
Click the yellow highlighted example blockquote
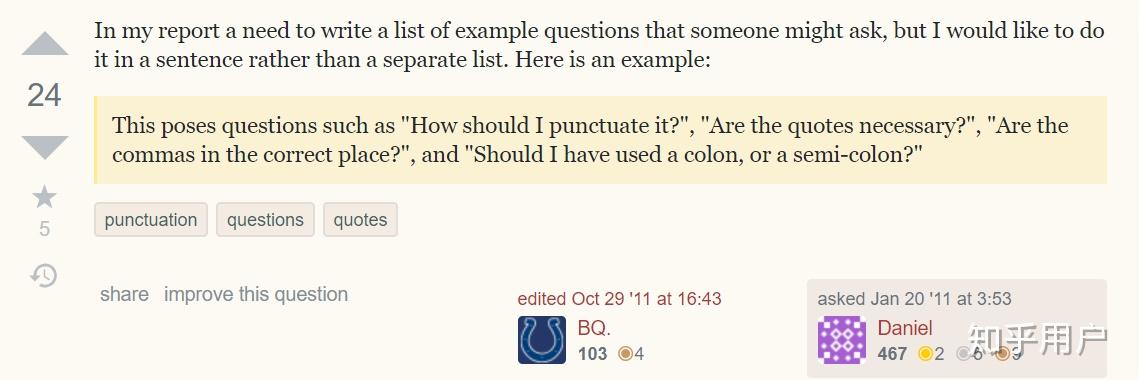[600, 140]
